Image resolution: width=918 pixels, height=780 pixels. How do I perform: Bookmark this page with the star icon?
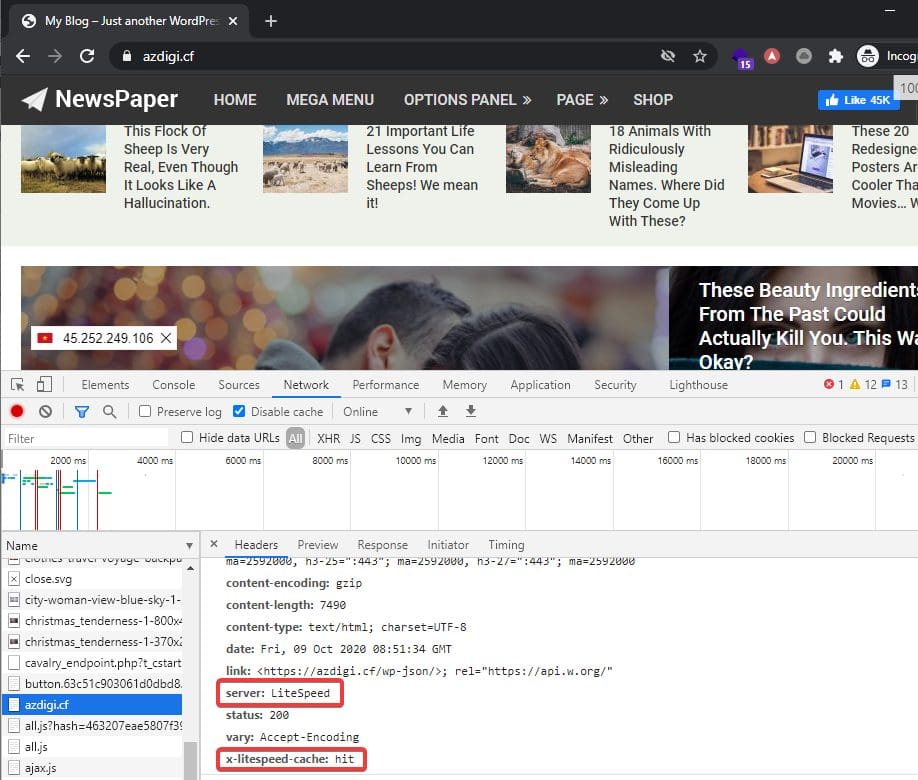tap(700, 56)
